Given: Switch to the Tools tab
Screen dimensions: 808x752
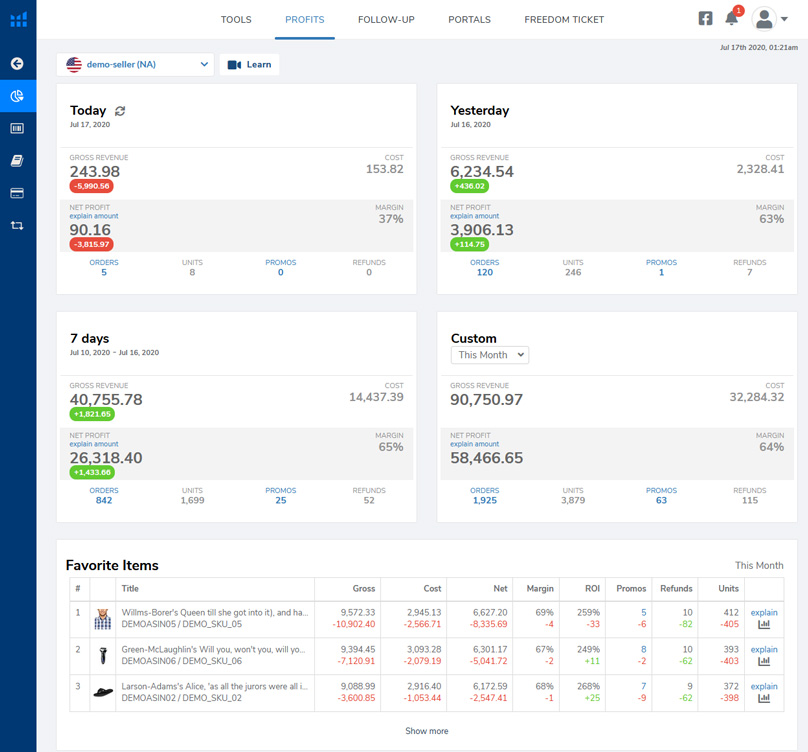Looking at the screenshot, I should [236, 20].
